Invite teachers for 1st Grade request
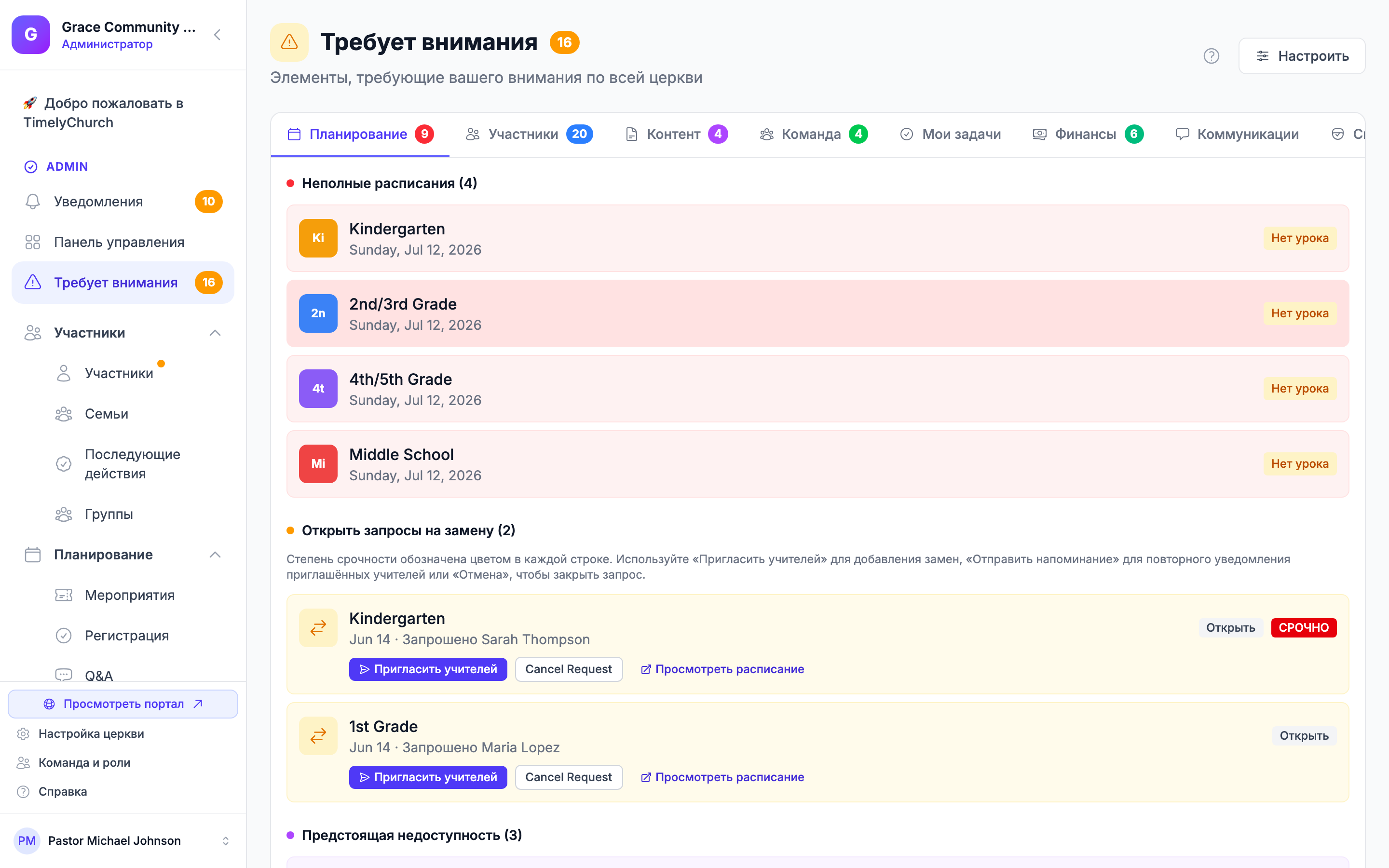Viewport: 1389px width, 868px height. 428,777
